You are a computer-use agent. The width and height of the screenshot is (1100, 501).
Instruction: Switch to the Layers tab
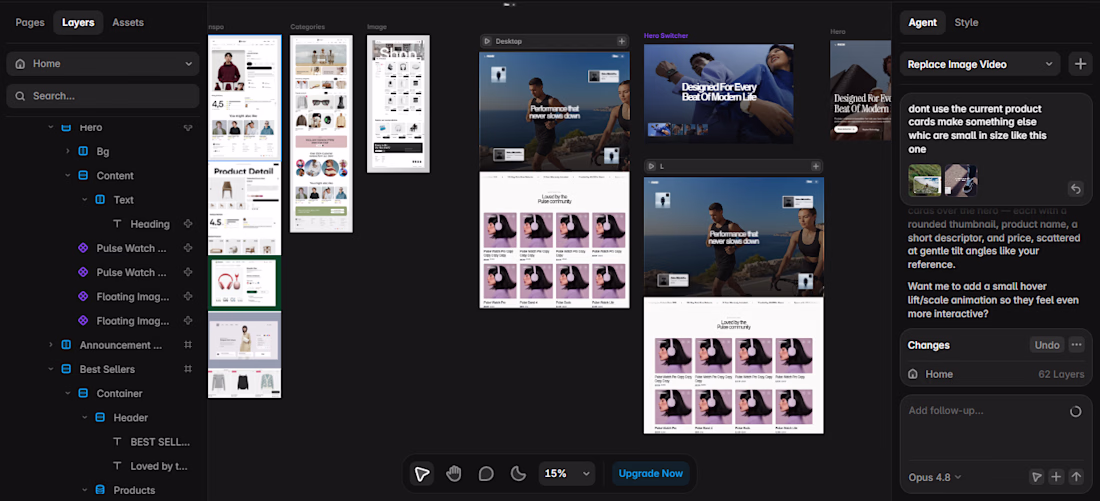(78, 22)
